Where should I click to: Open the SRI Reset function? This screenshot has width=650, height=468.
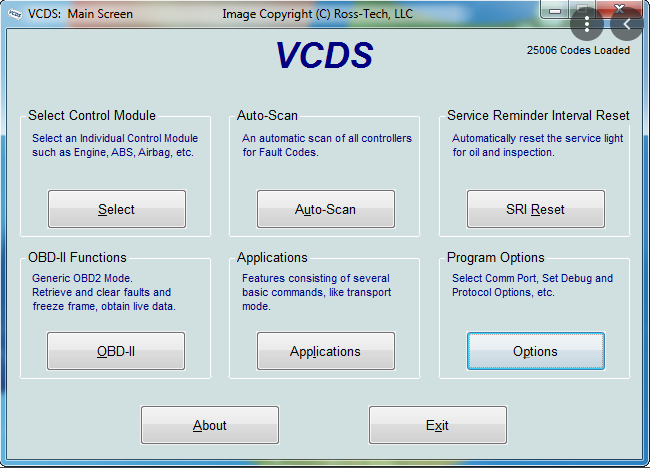point(536,209)
